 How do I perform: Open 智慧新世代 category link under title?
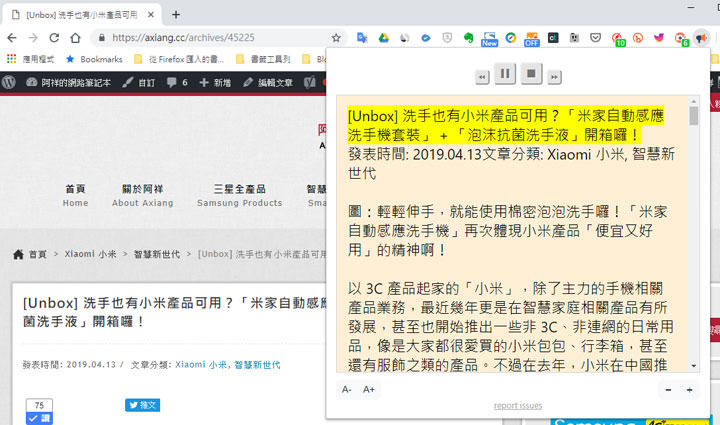click(257, 365)
